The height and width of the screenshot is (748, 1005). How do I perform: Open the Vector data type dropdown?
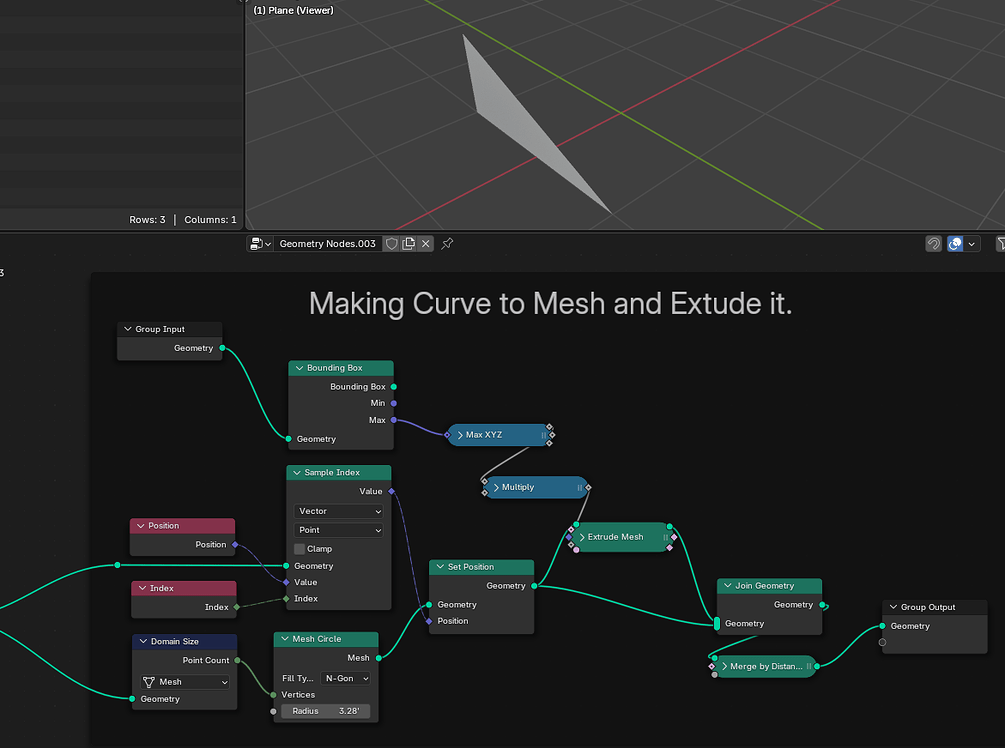(x=338, y=511)
